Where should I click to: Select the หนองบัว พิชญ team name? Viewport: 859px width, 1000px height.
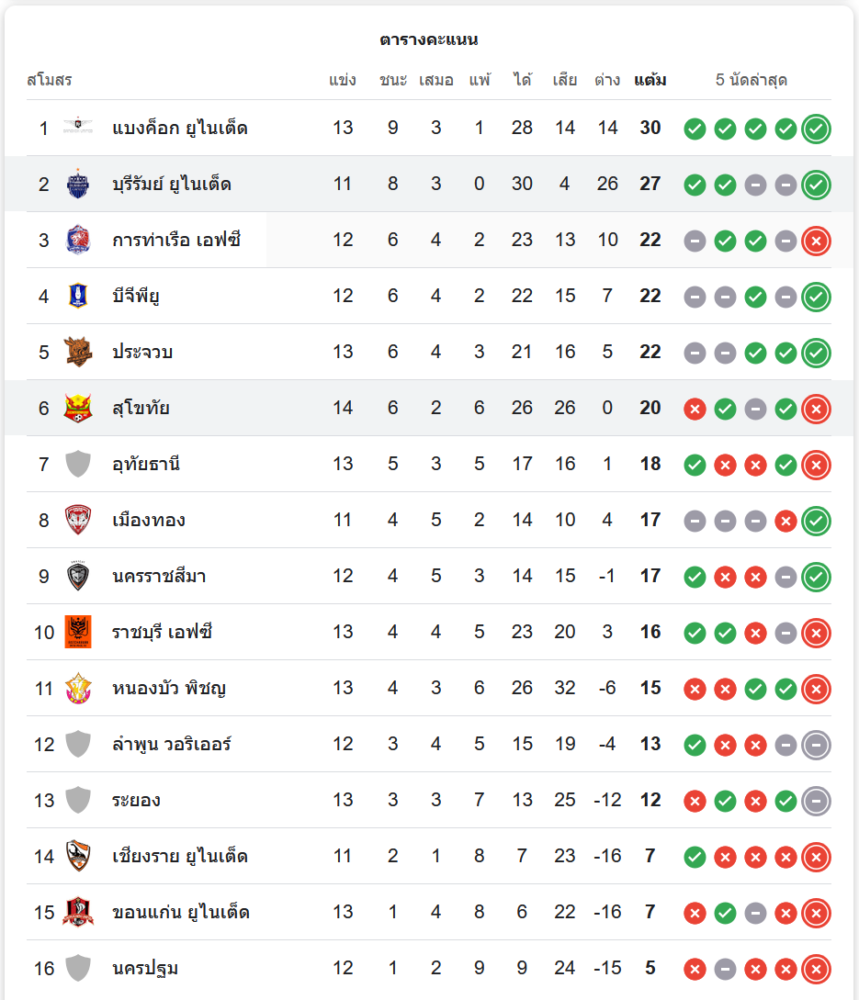[169, 688]
